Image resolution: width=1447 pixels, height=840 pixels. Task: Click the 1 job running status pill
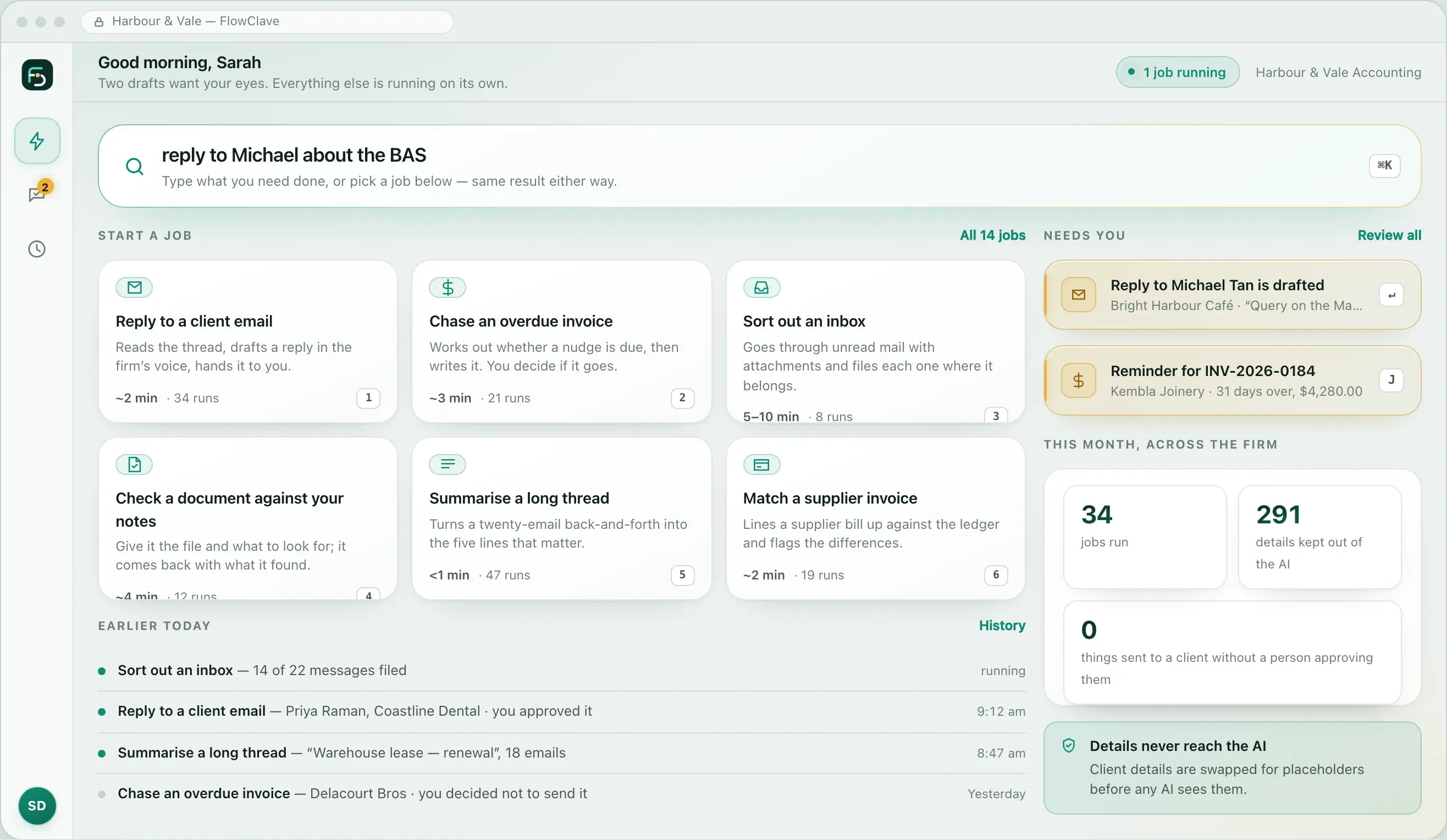[x=1178, y=73]
